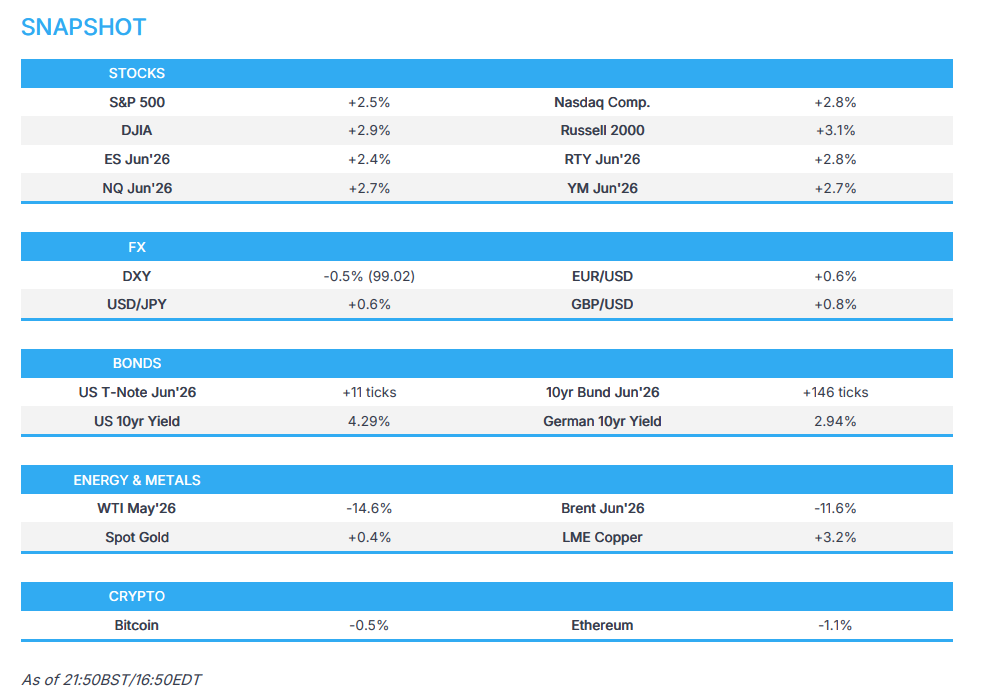Click the Spot Gold label

[137, 538]
